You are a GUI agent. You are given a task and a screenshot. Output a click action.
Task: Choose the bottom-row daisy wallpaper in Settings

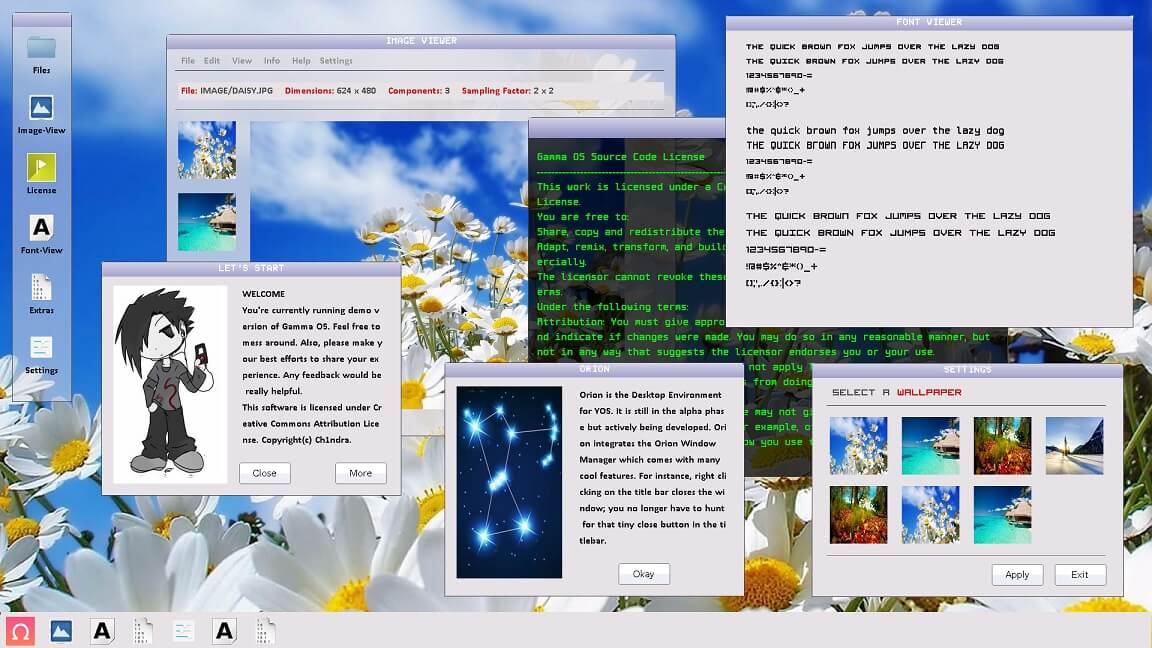coord(930,515)
